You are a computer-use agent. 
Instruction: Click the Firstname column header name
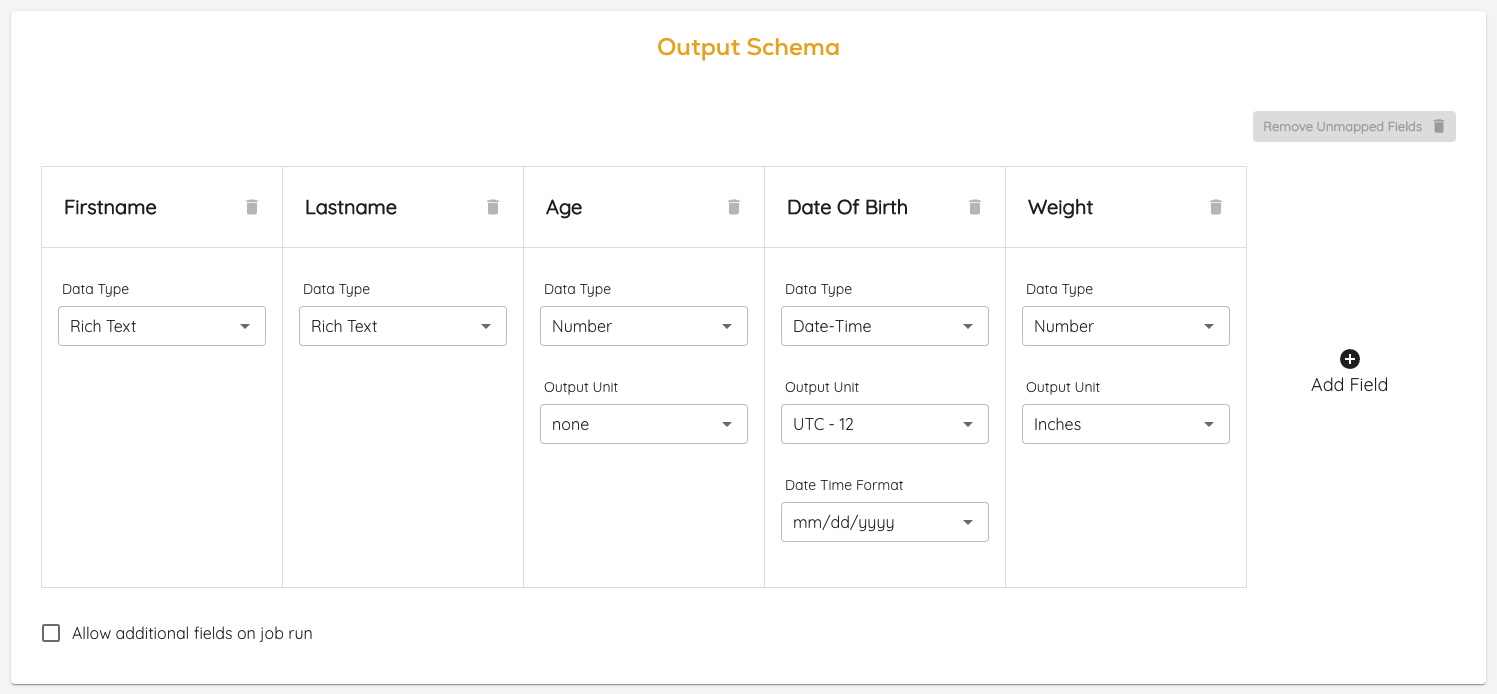(x=110, y=207)
